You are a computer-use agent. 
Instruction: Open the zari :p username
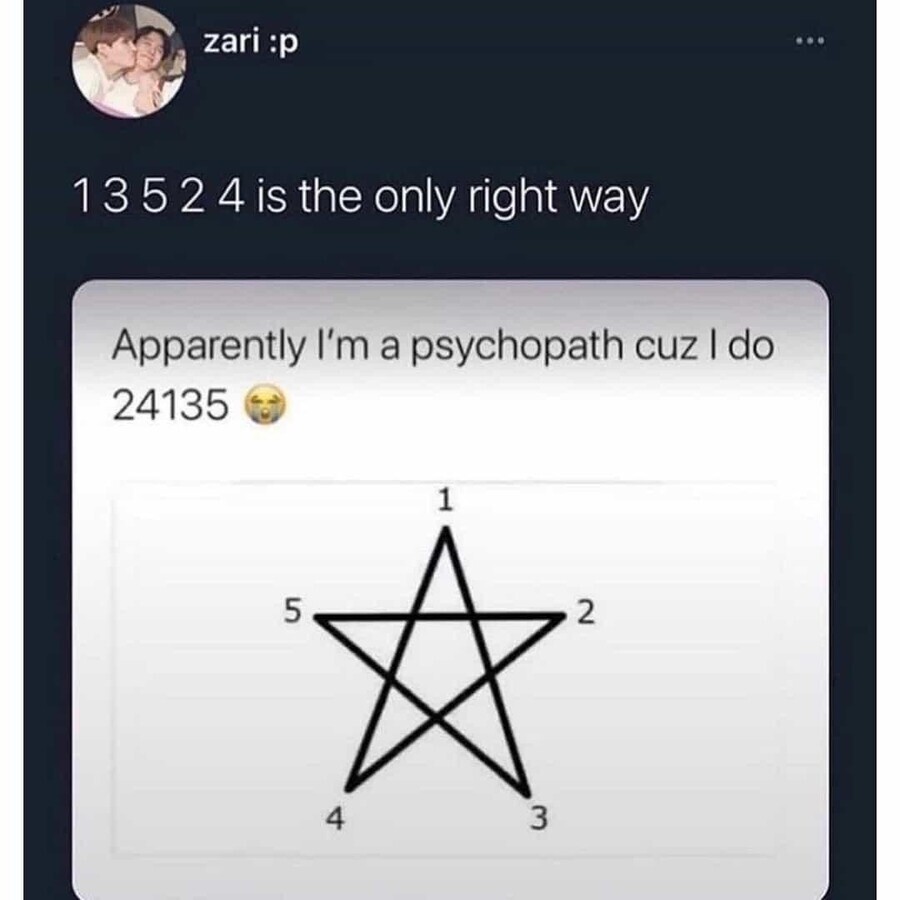[251, 43]
